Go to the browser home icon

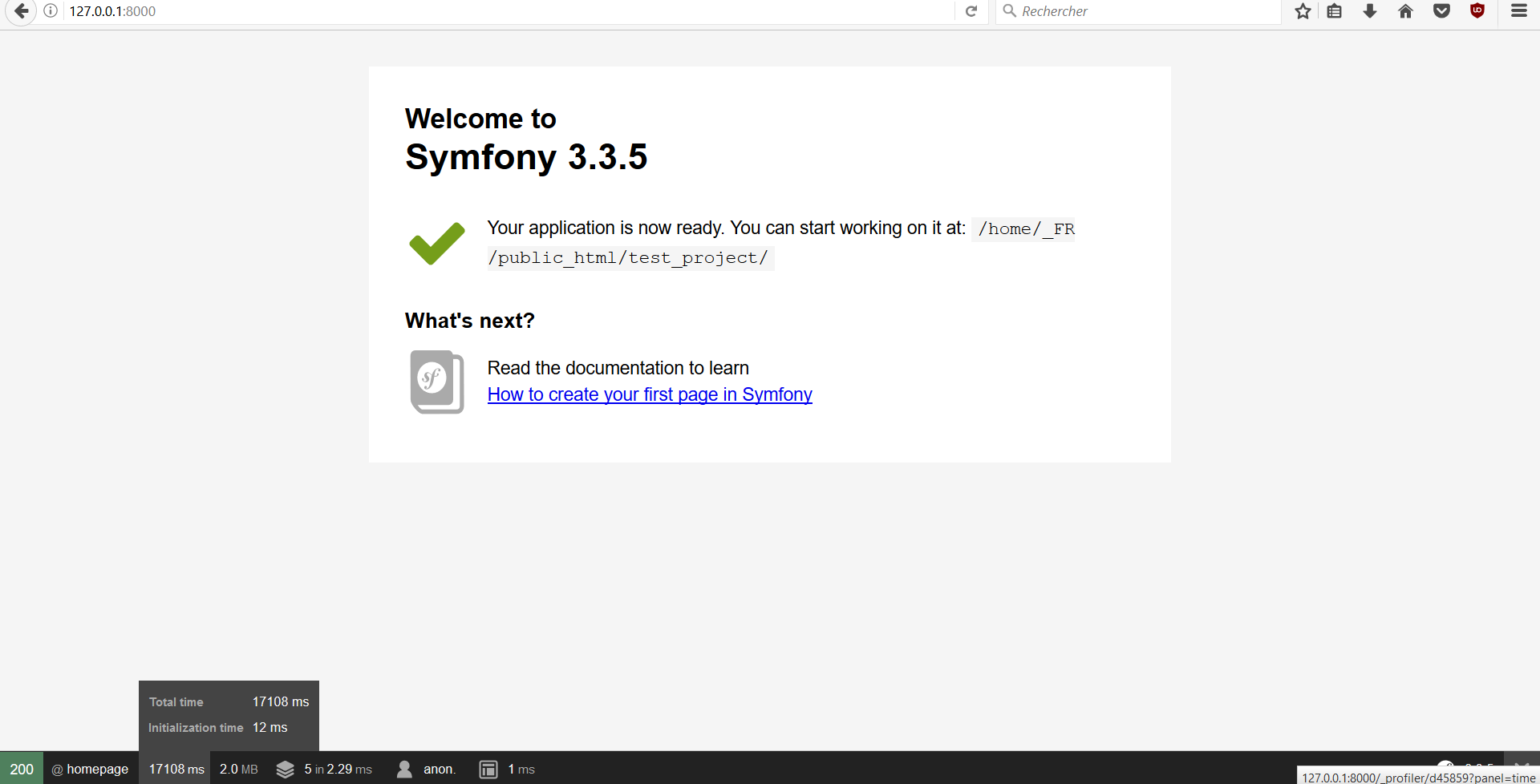pyautogui.click(x=1405, y=11)
